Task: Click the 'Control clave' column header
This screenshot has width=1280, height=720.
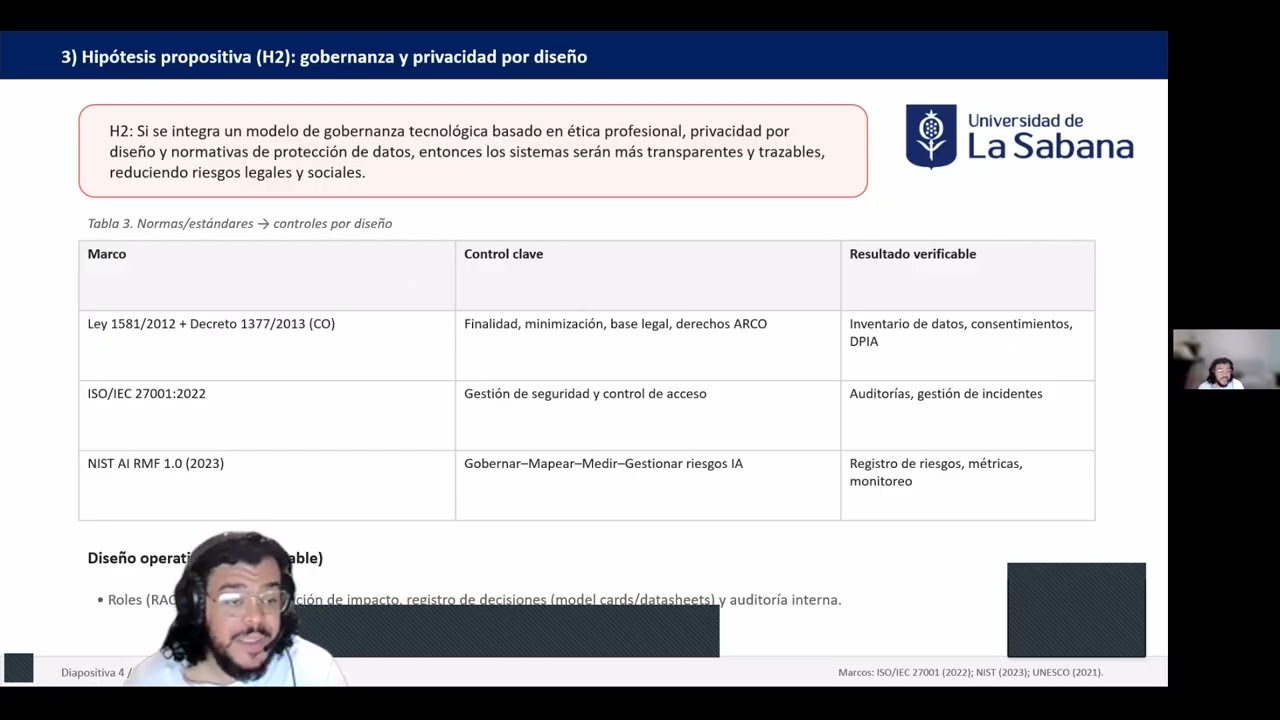Action: [x=648, y=276]
